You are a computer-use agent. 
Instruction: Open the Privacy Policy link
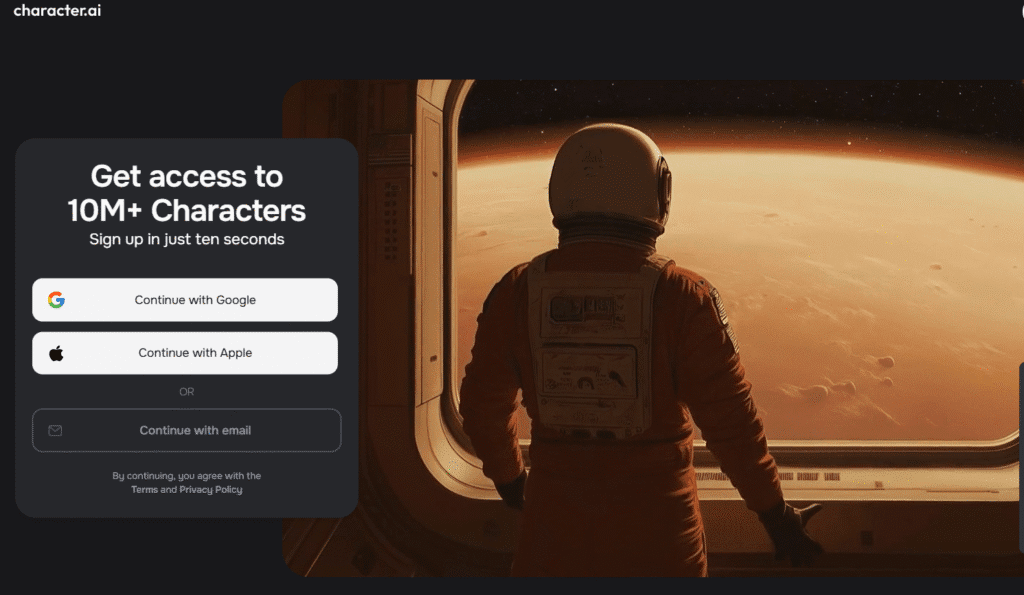click(x=211, y=490)
